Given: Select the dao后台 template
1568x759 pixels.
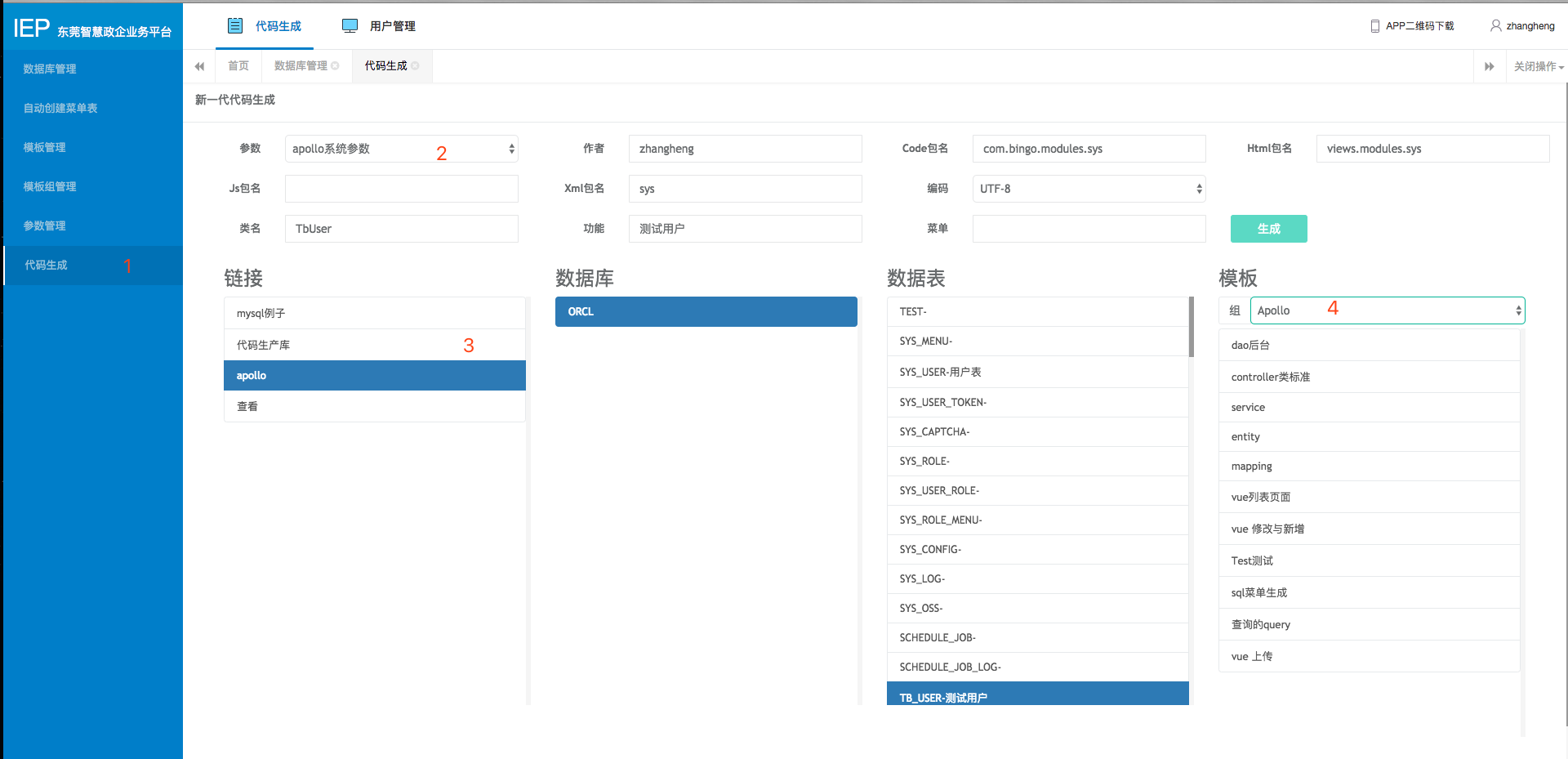Looking at the screenshot, I should point(1370,345).
